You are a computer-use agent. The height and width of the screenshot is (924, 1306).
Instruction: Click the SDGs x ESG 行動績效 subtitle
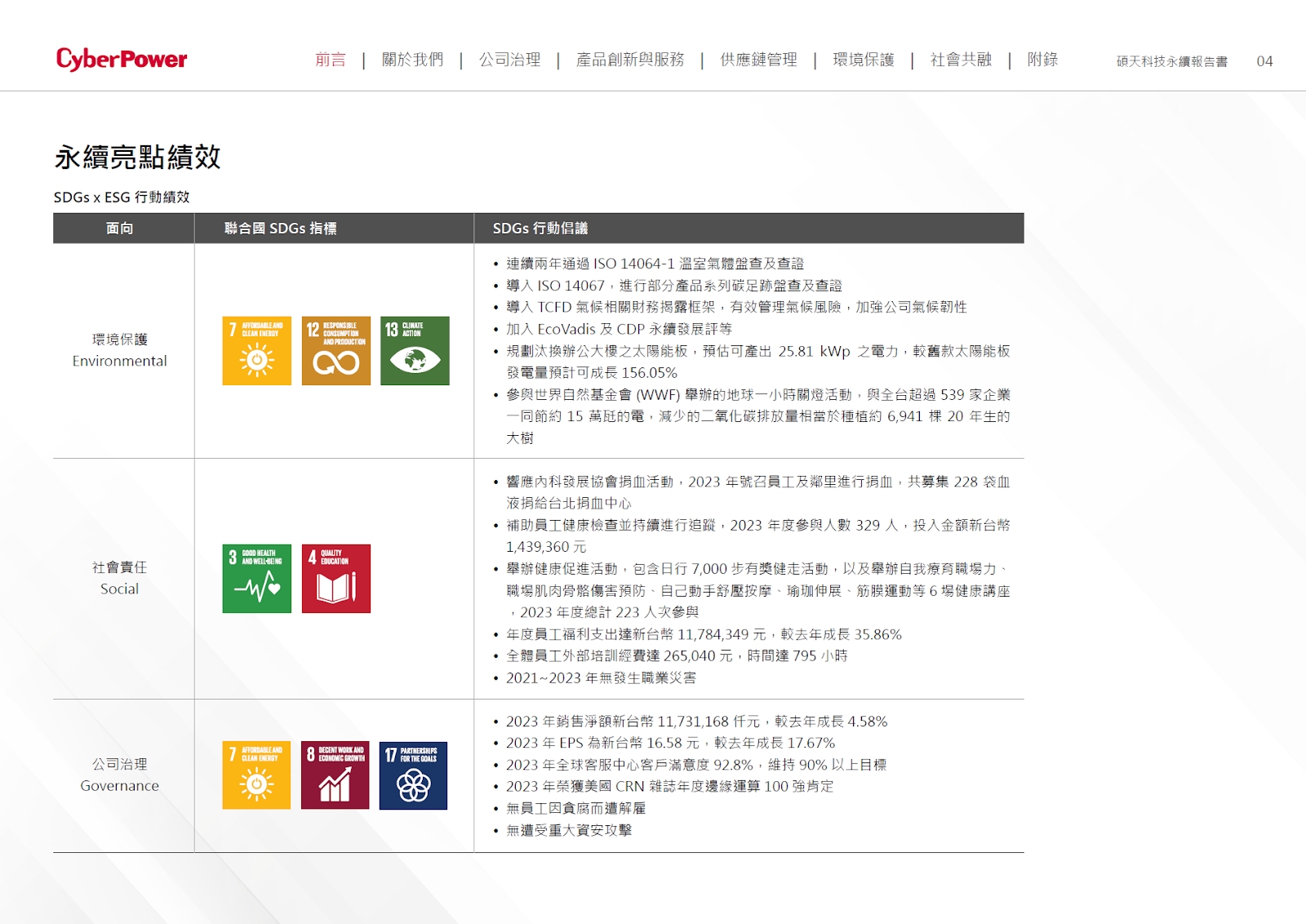pyautogui.click(x=122, y=197)
